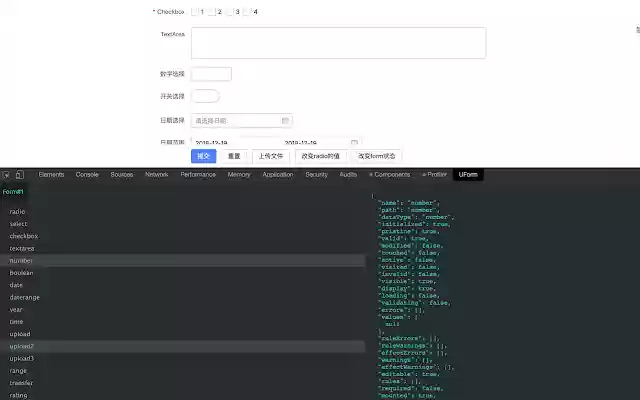Tick checkbox option 4
The width and height of the screenshot is (640, 400).
coord(247,12)
